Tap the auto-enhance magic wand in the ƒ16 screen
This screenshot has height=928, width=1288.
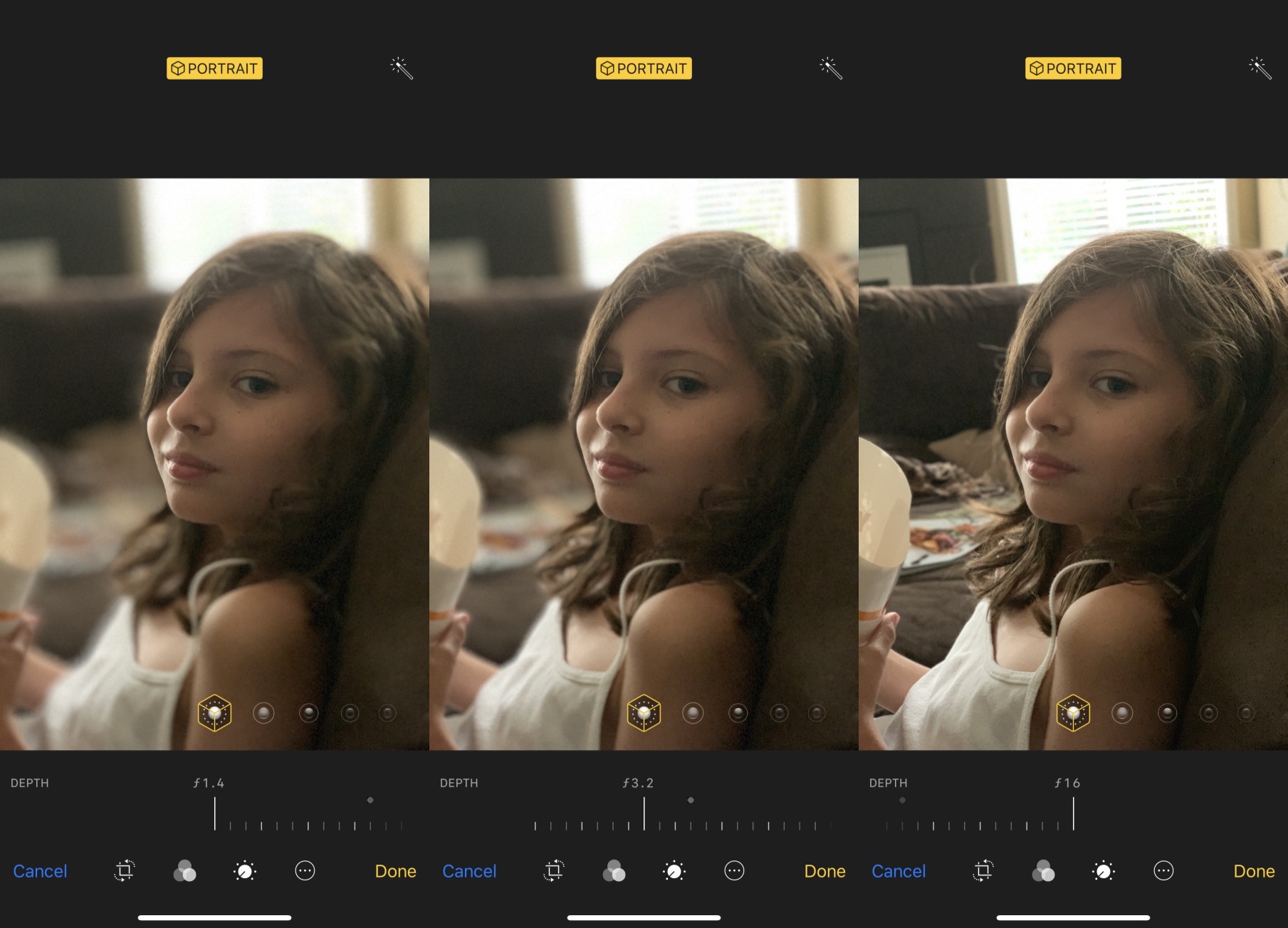(x=1260, y=68)
